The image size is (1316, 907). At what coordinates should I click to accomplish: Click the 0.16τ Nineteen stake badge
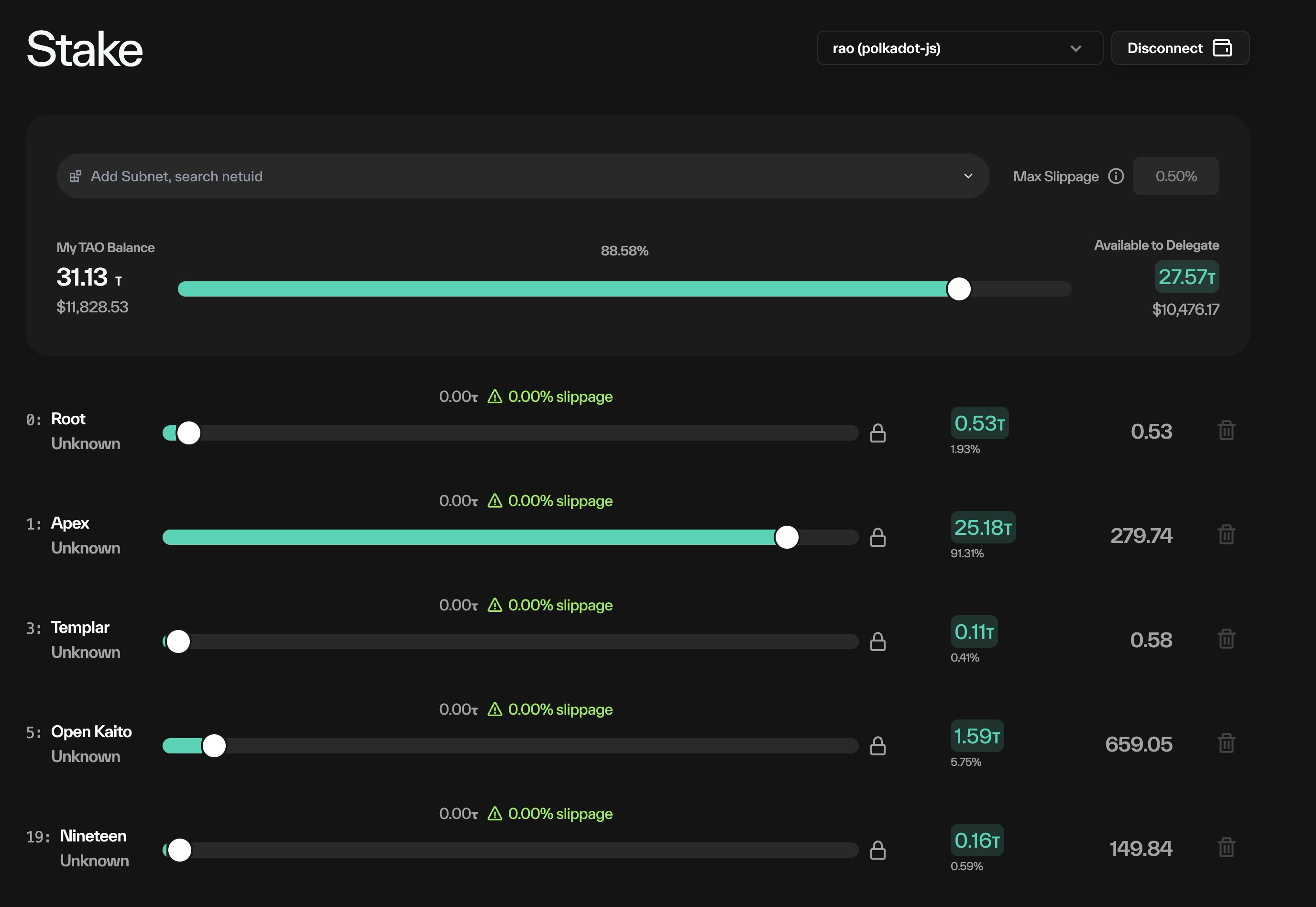coord(976,840)
